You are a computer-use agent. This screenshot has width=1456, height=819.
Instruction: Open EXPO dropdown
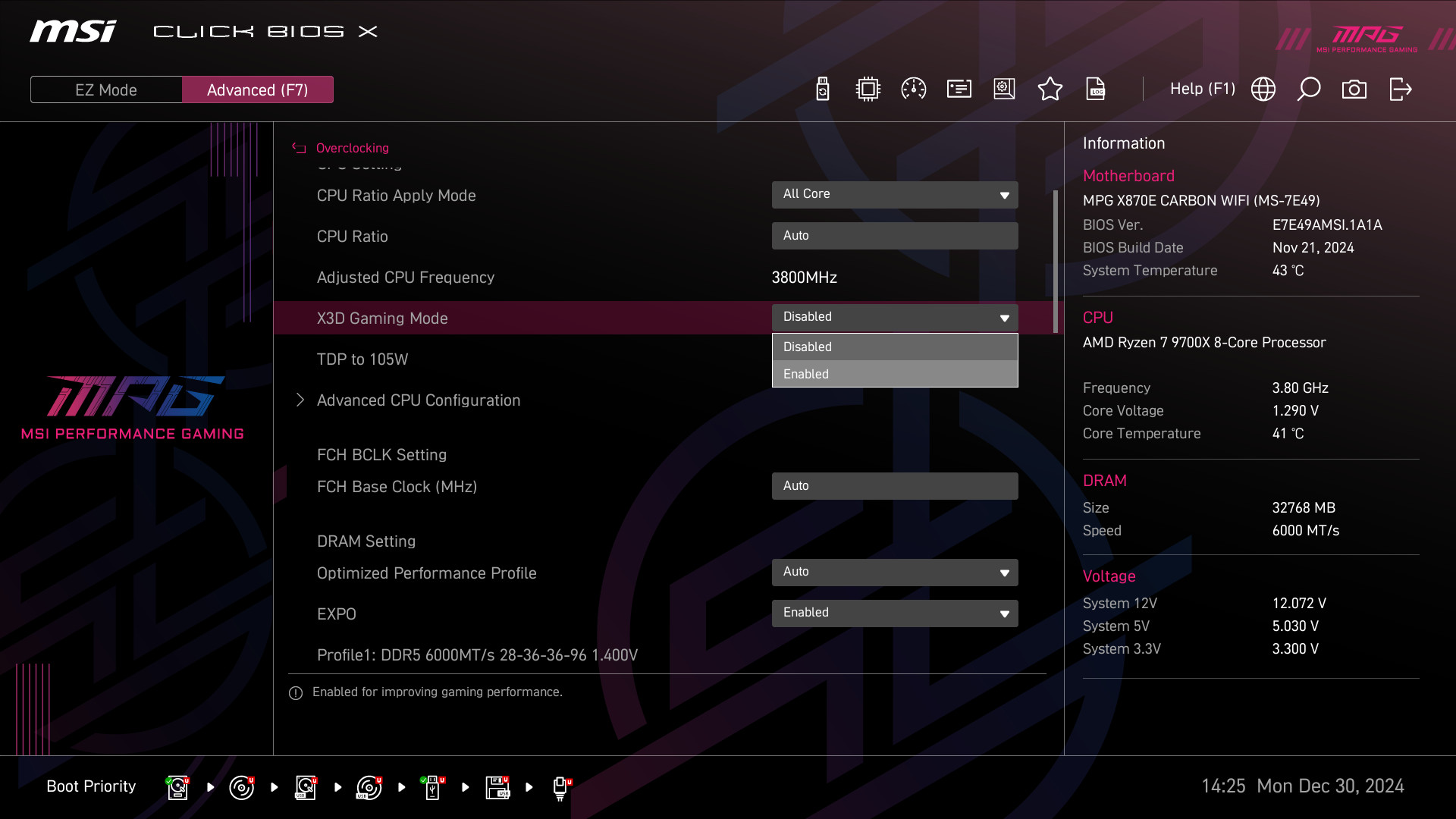(x=895, y=613)
